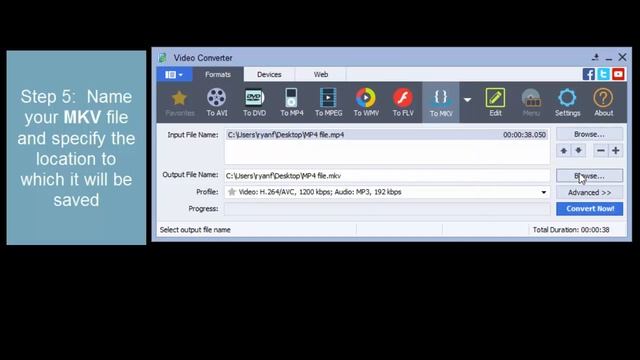Move input file down in list

pos(578,151)
